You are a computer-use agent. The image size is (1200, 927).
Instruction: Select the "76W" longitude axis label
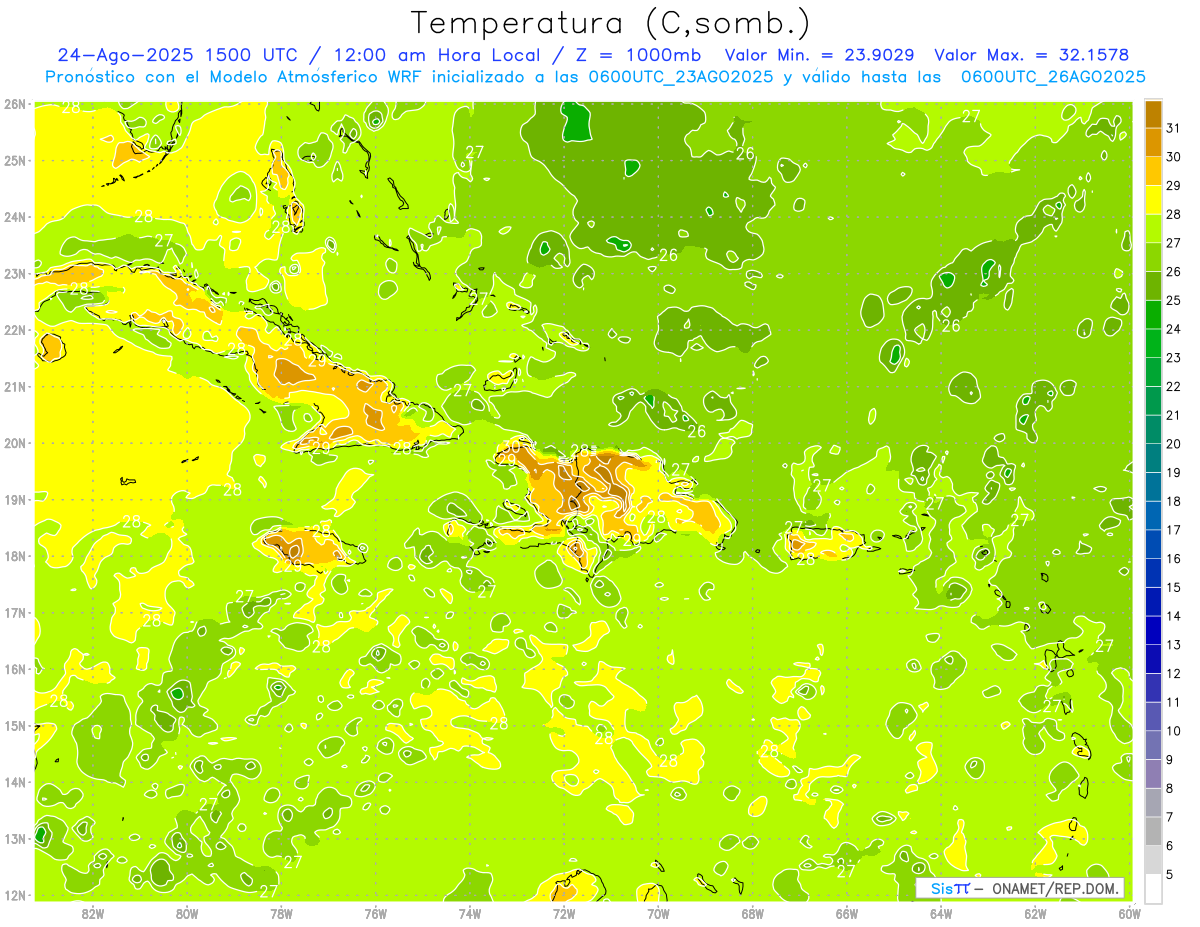(x=376, y=913)
